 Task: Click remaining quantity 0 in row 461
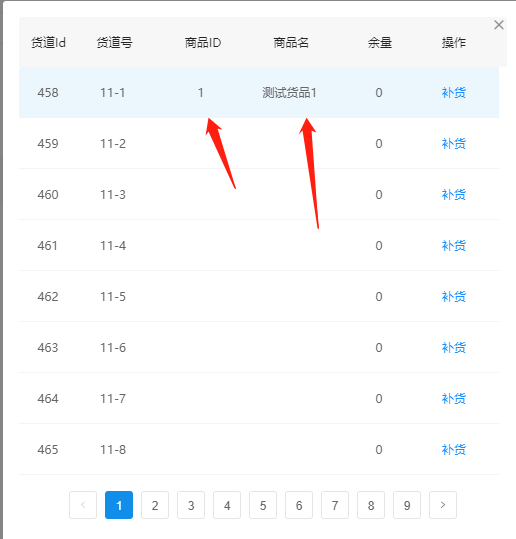tap(379, 246)
